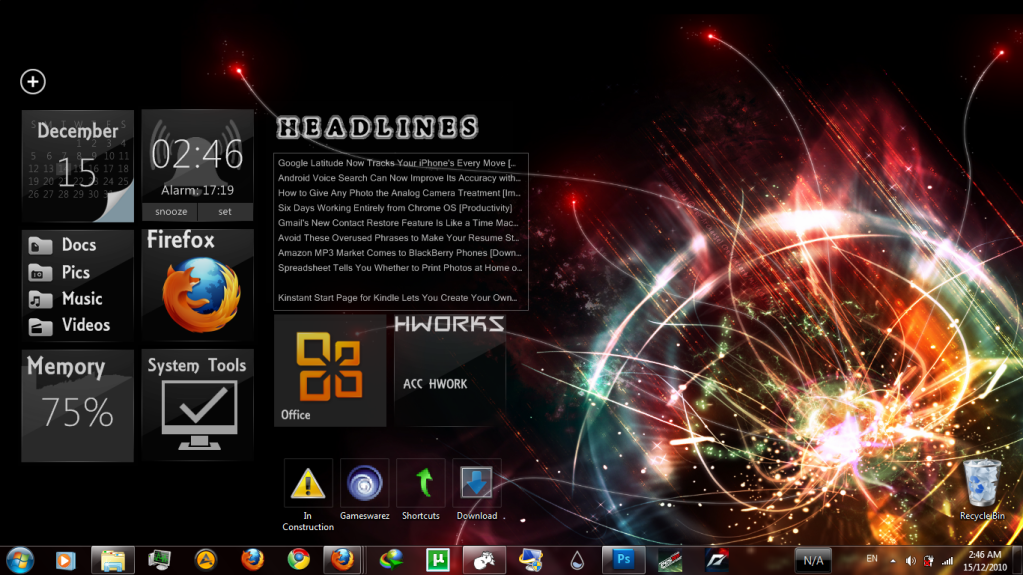The width and height of the screenshot is (1023, 575).
Task: Open the Six Days on Chrome OS headline
Action: pyautogui.click(x=397, y=208)
